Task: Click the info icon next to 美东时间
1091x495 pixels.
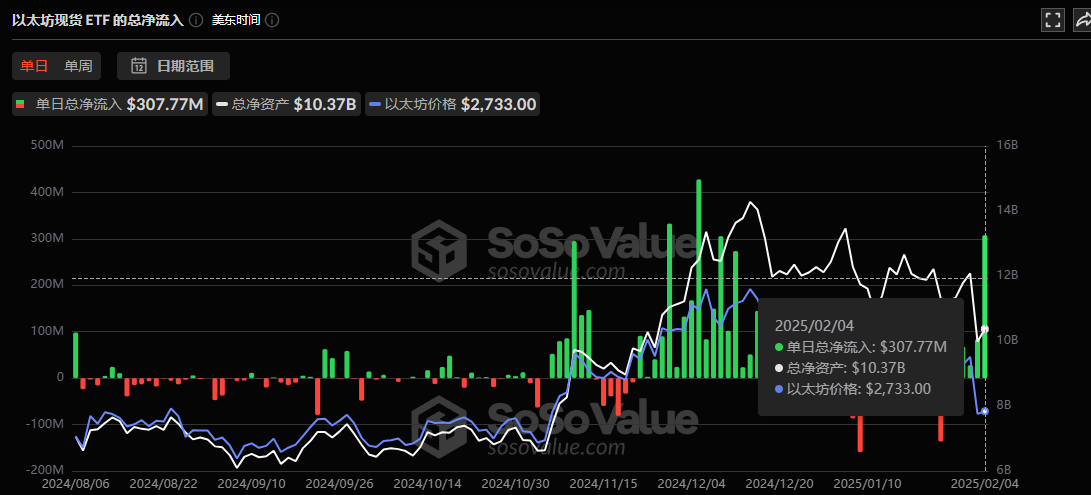Action: coord(272,20)
